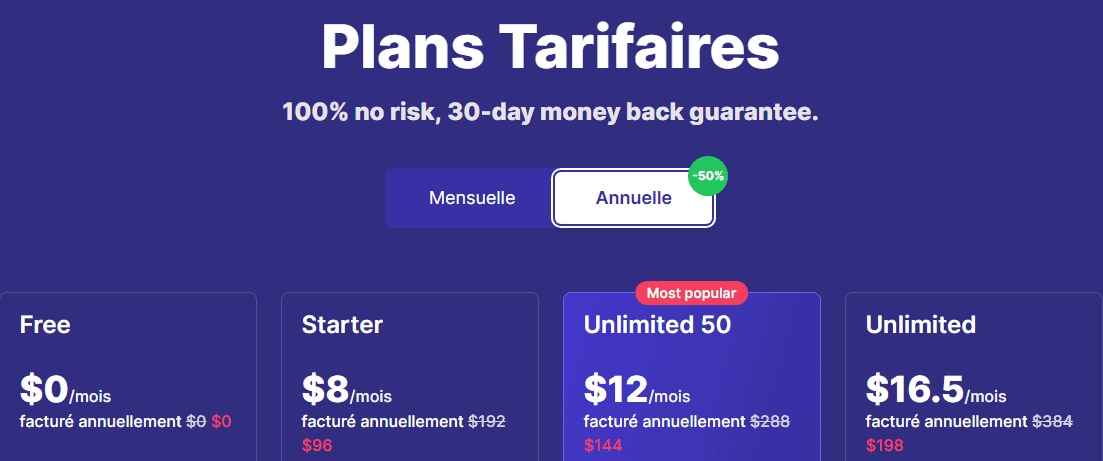Click the crossed-out $288 price
The width and height of the screenshot is (1103, 461).
[770, 422]
